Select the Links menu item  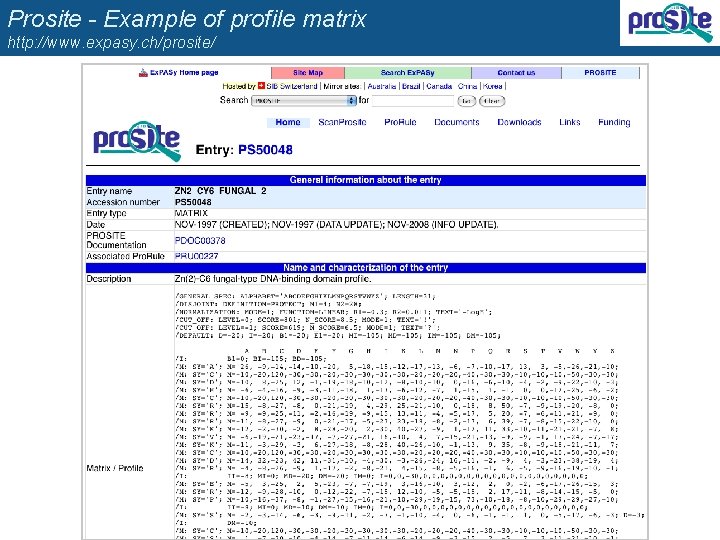point(570,122)
